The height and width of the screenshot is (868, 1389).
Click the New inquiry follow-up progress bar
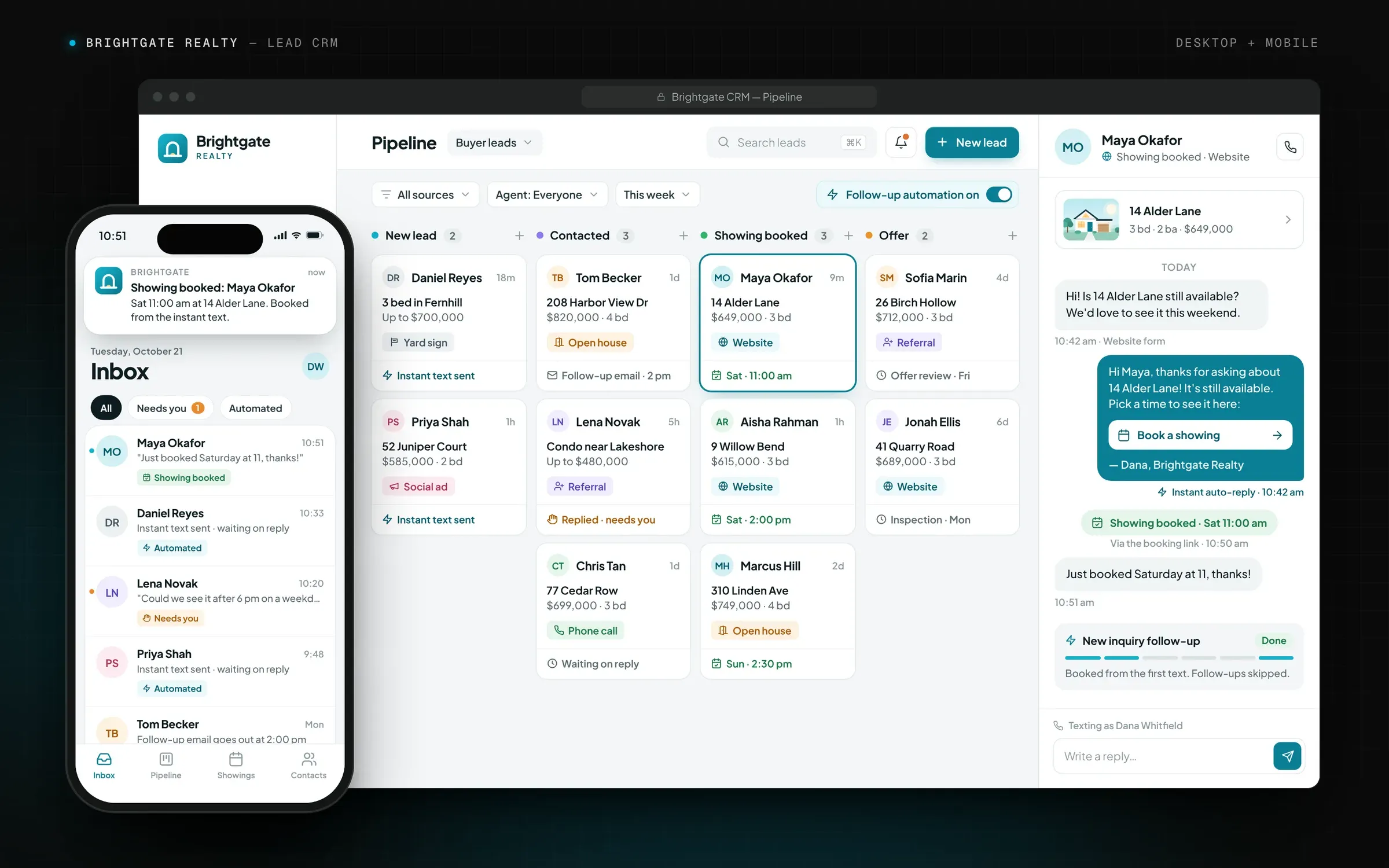(x=1179, y=657)
